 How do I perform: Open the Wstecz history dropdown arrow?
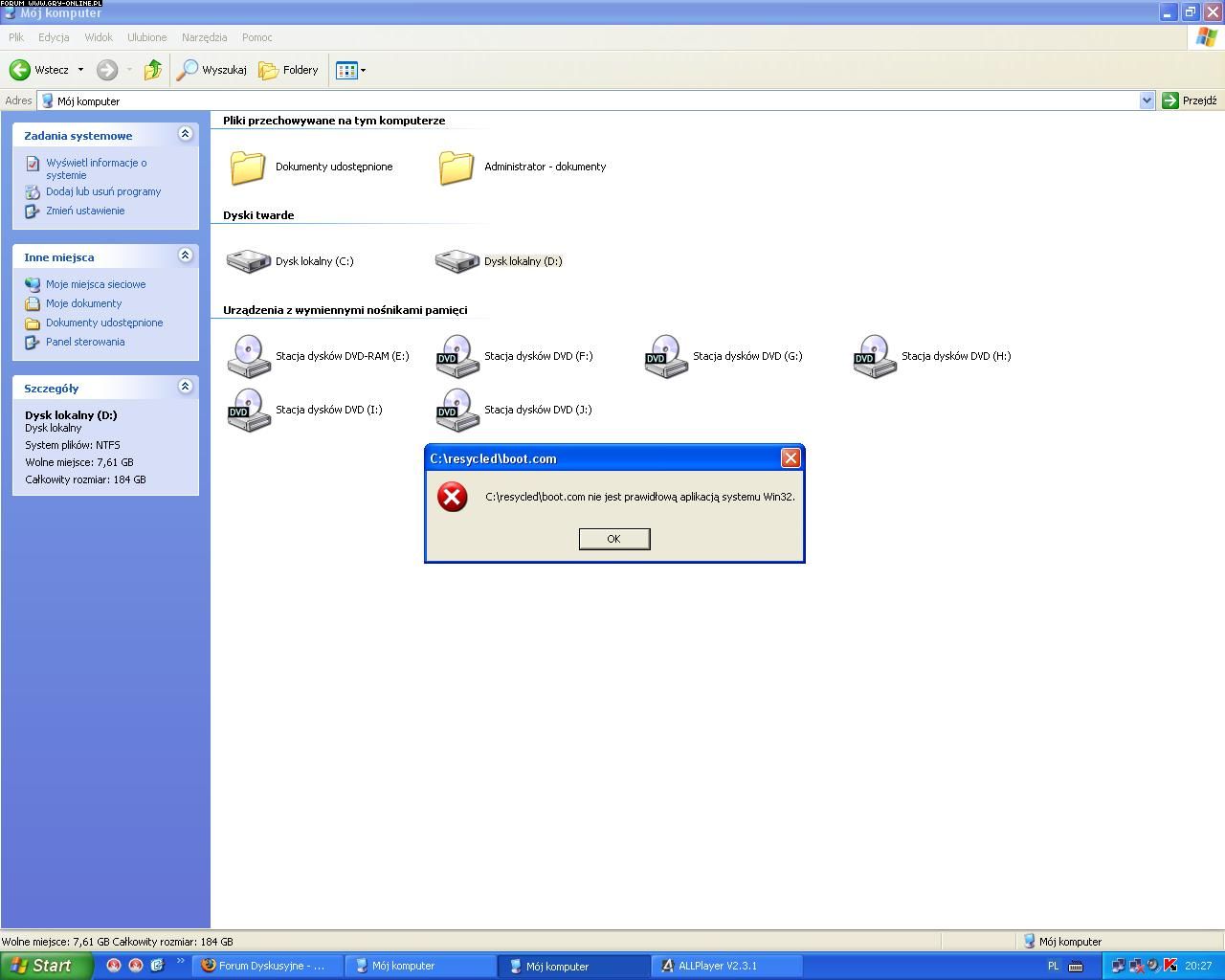coord(80,70)
